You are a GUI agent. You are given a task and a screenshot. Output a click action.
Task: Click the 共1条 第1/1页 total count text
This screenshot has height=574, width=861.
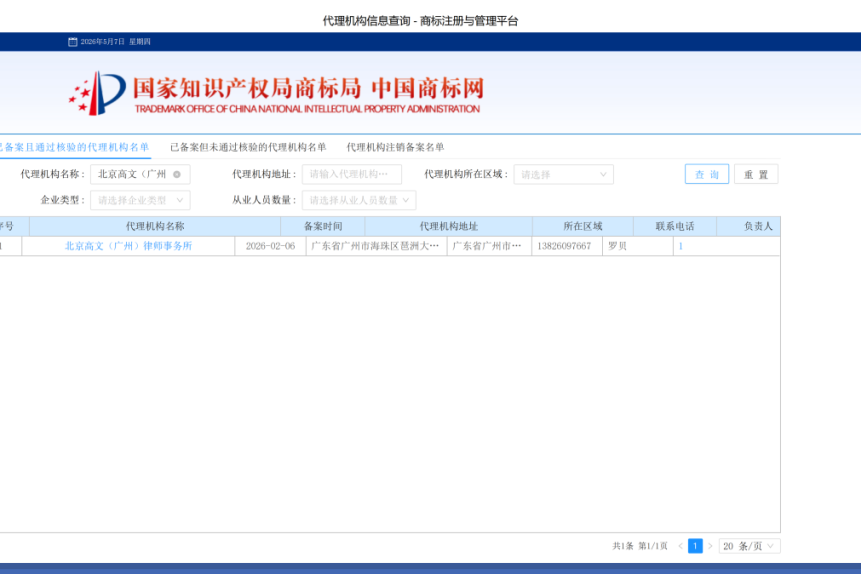point(640,546)
